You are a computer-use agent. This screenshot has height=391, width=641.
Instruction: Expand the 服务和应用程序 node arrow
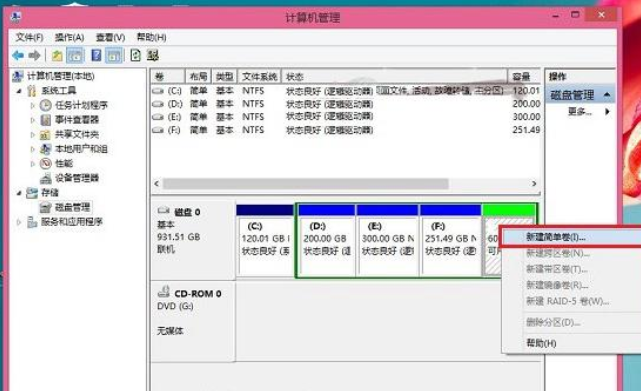[x=19, y=222]
